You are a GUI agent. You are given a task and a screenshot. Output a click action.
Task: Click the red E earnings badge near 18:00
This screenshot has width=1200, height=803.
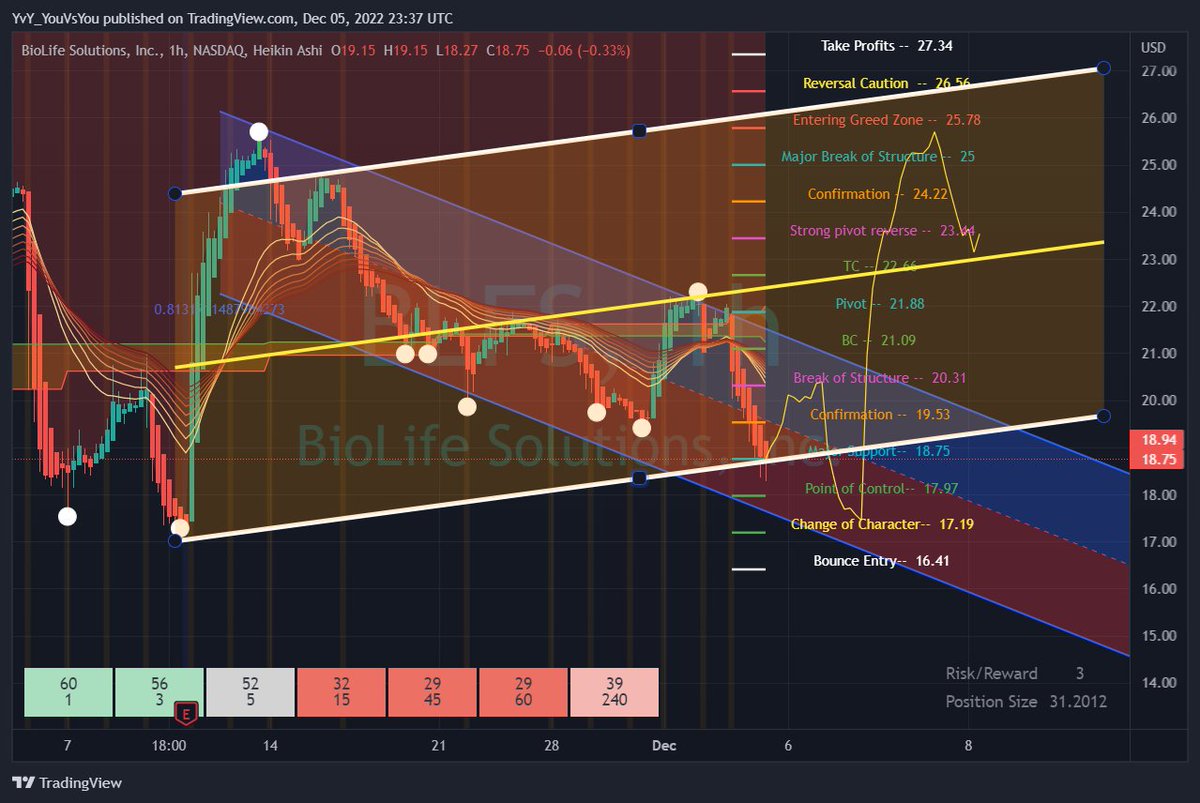click(186, 714)
